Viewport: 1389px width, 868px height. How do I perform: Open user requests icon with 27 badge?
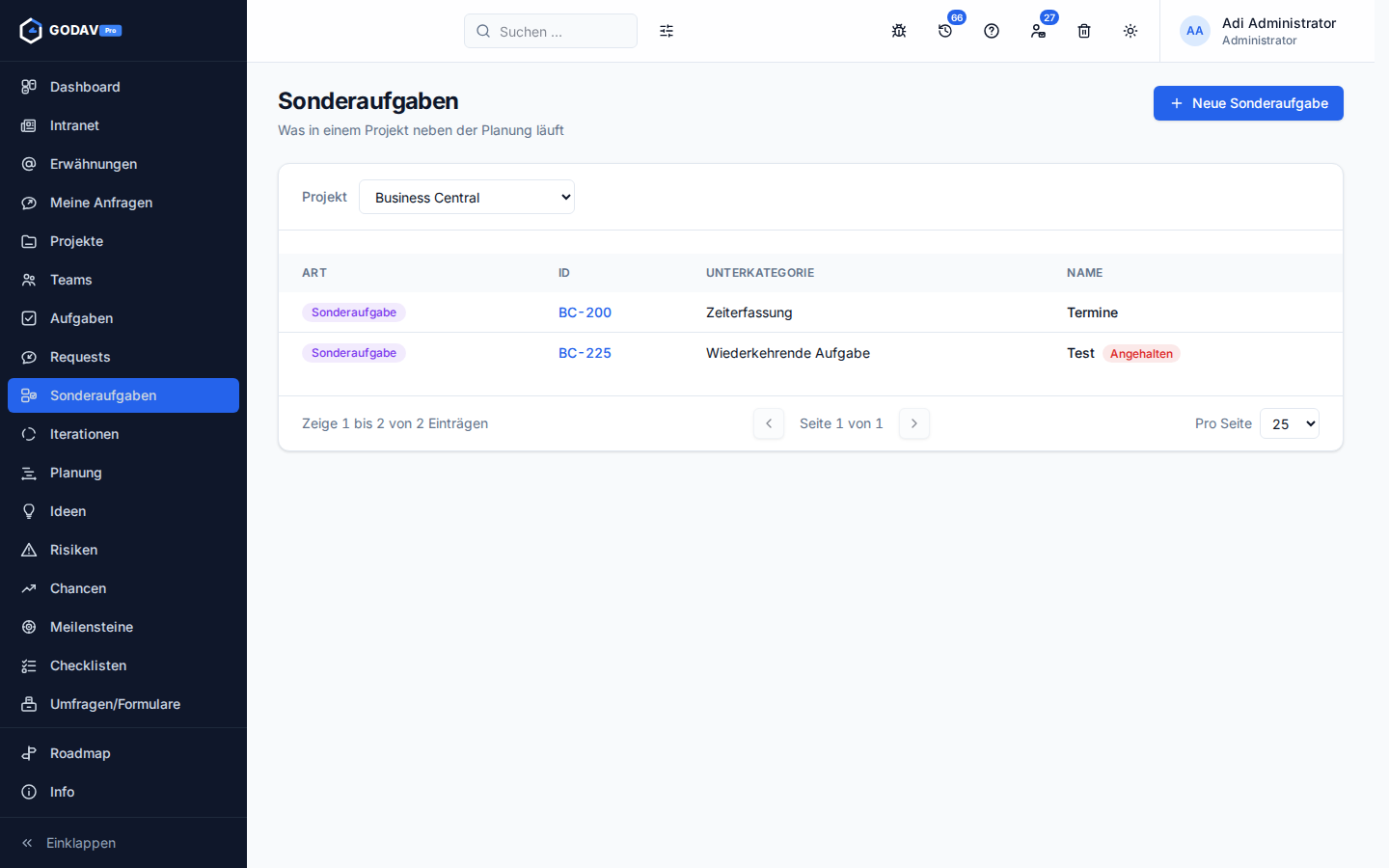[x=1038, y=31]
